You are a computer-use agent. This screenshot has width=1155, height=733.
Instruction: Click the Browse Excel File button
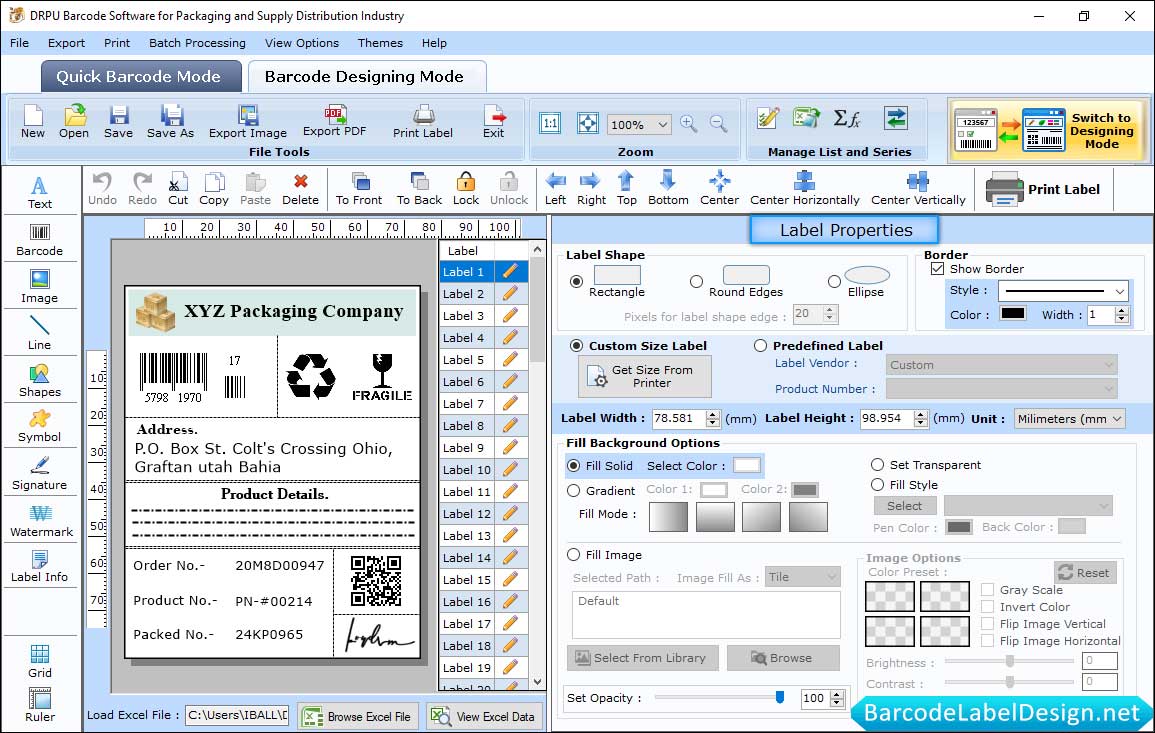point(358,716)
